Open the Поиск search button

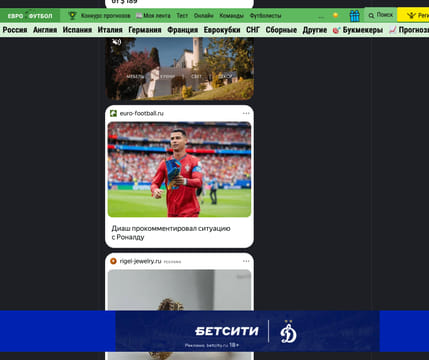[x=381, y=15]
